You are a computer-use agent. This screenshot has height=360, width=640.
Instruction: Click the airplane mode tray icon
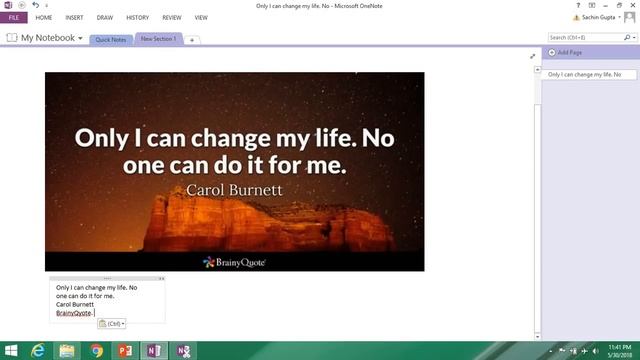pyautogui.click(x=584, y=351)
